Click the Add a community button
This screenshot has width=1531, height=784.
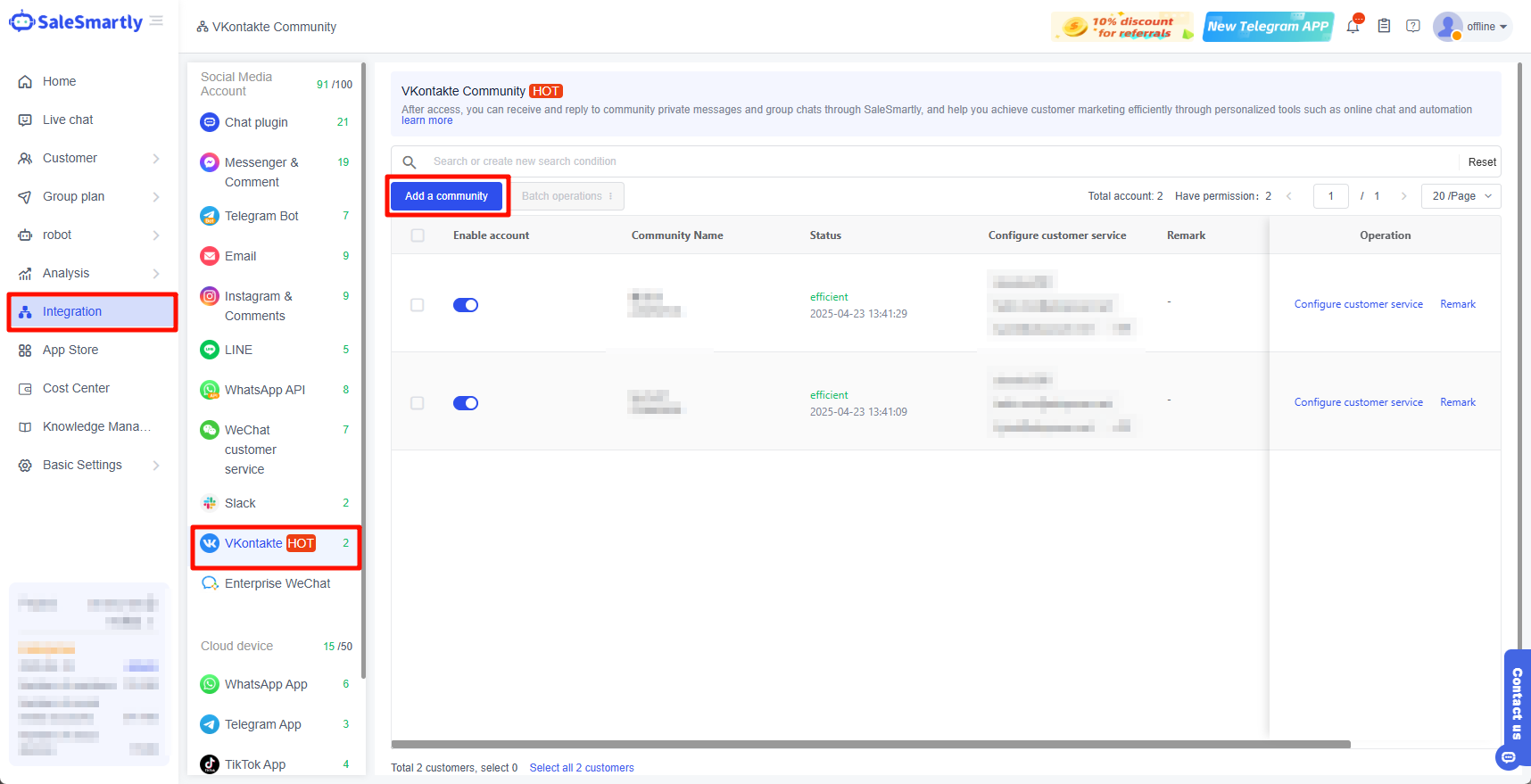(446, 196)
